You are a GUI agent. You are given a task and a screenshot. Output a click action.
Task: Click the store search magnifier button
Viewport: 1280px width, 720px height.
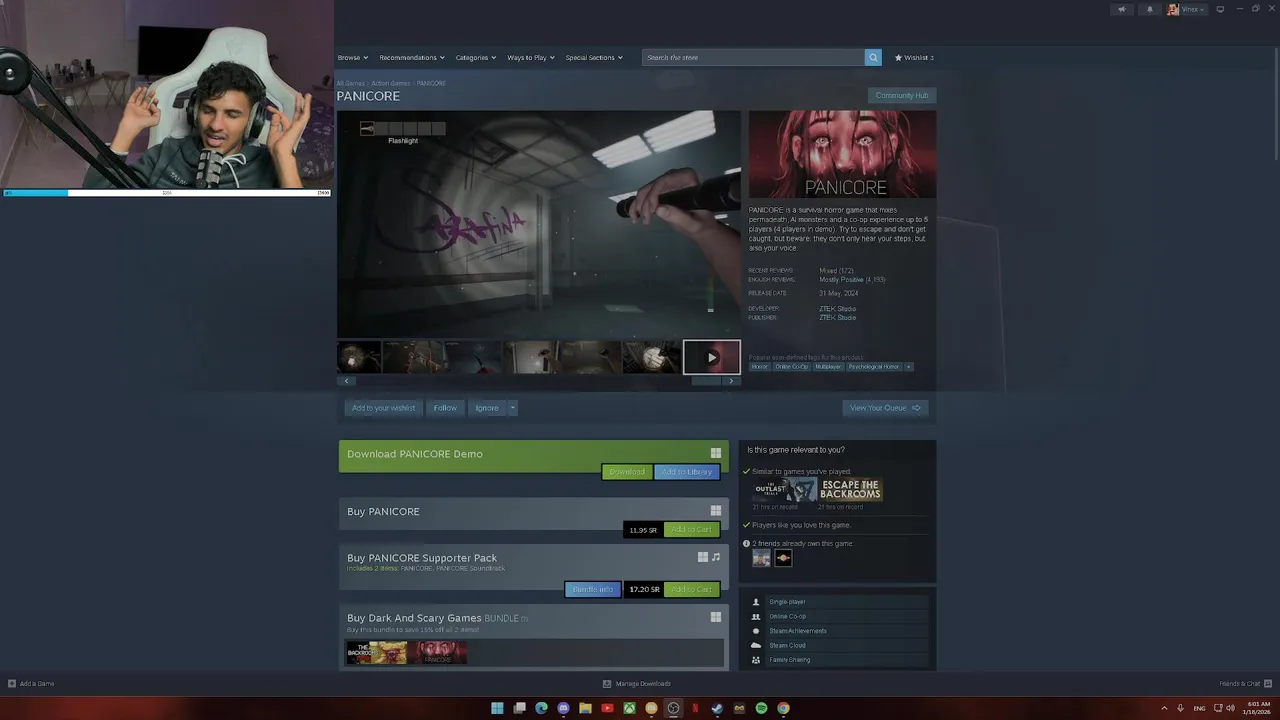873,57
